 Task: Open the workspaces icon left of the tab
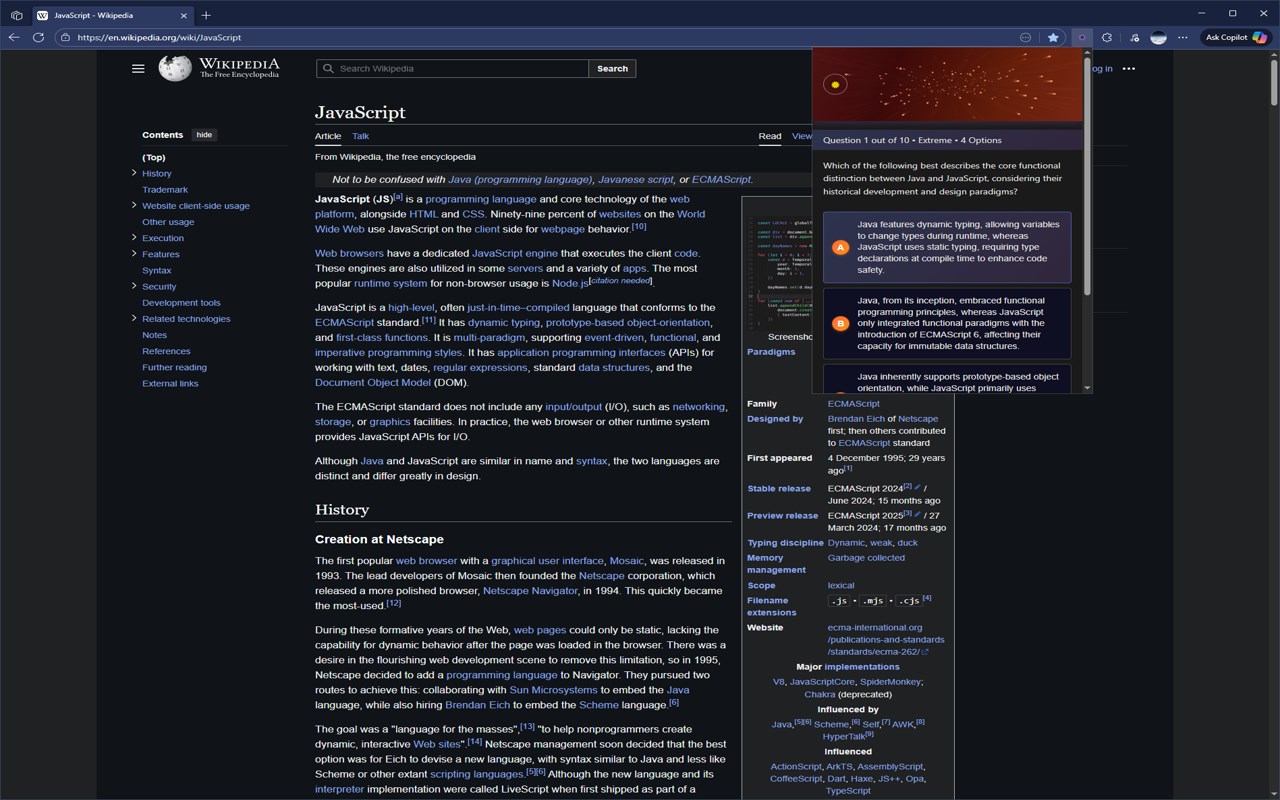point(16,15)
